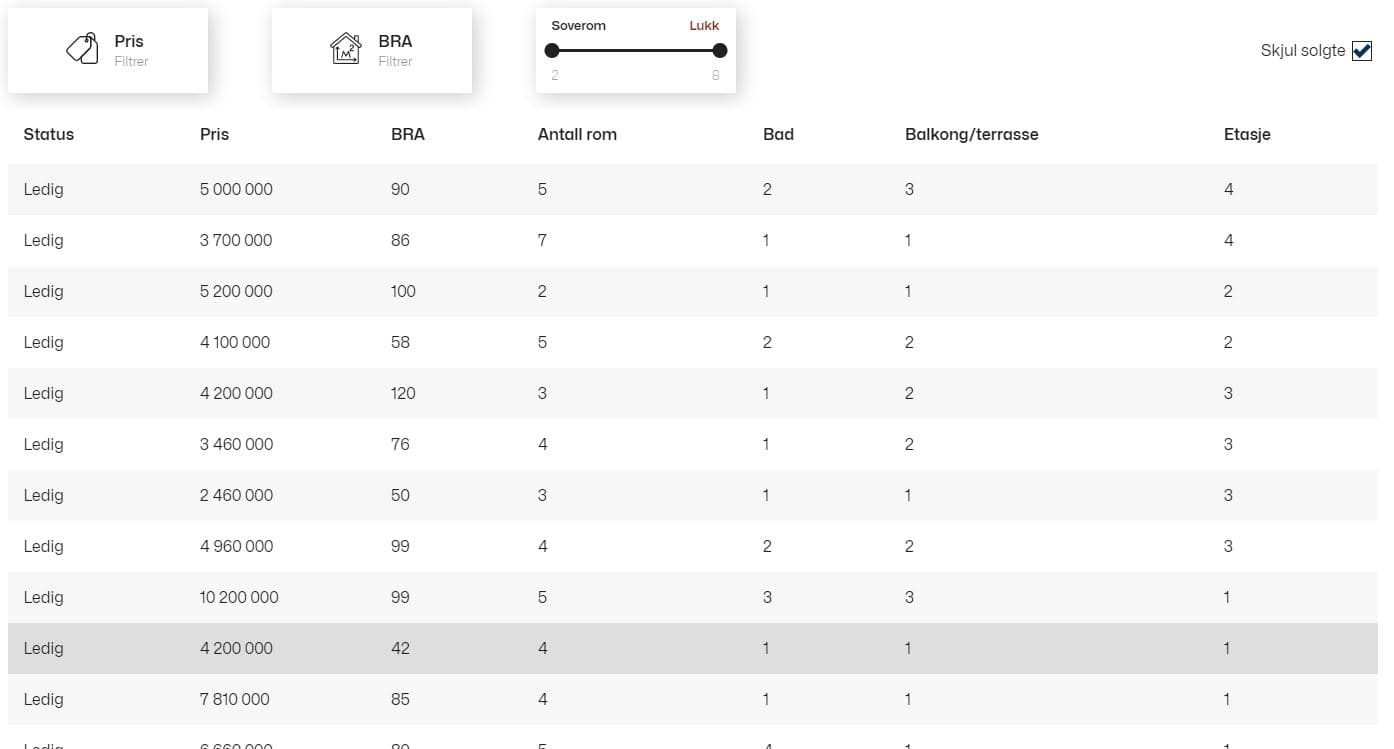Sort by the Balkong/terrasse column header

(x=971, y=134)
